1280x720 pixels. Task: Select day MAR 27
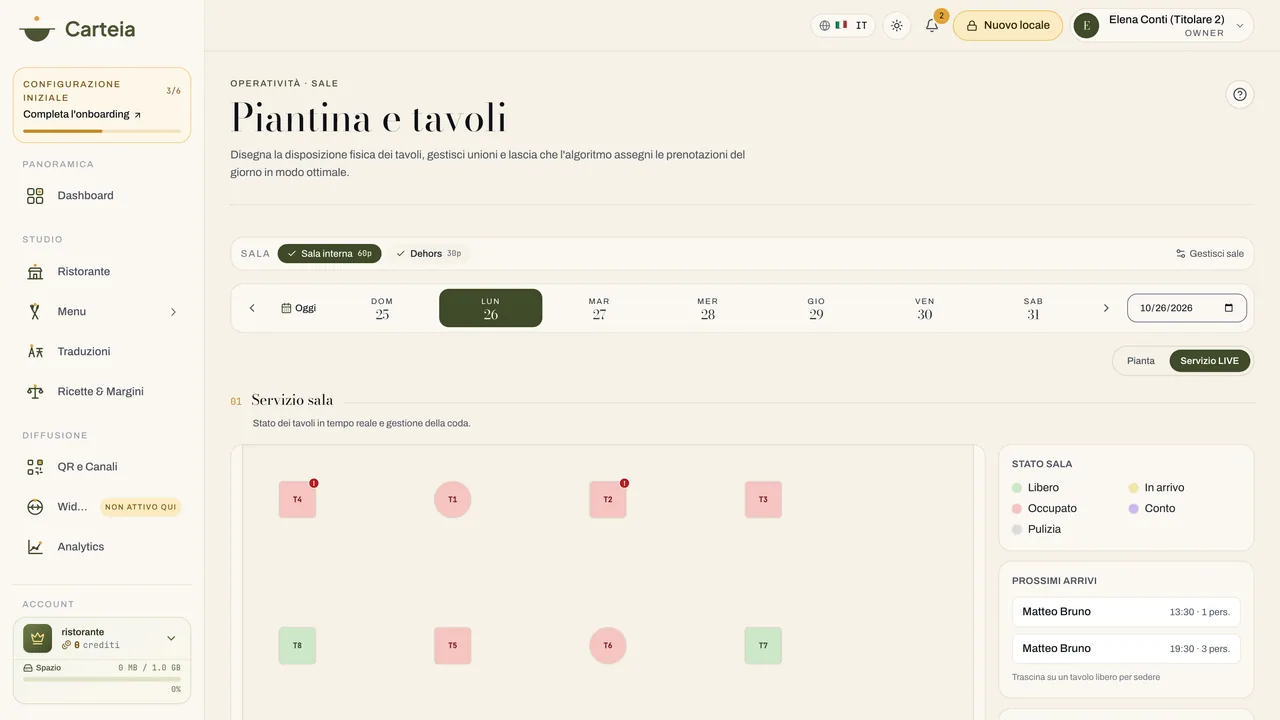599,308
